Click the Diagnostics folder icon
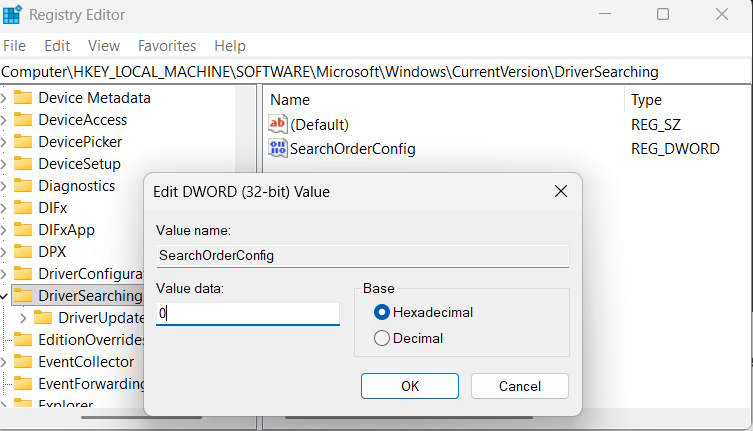753x431 pixels. 23,185
